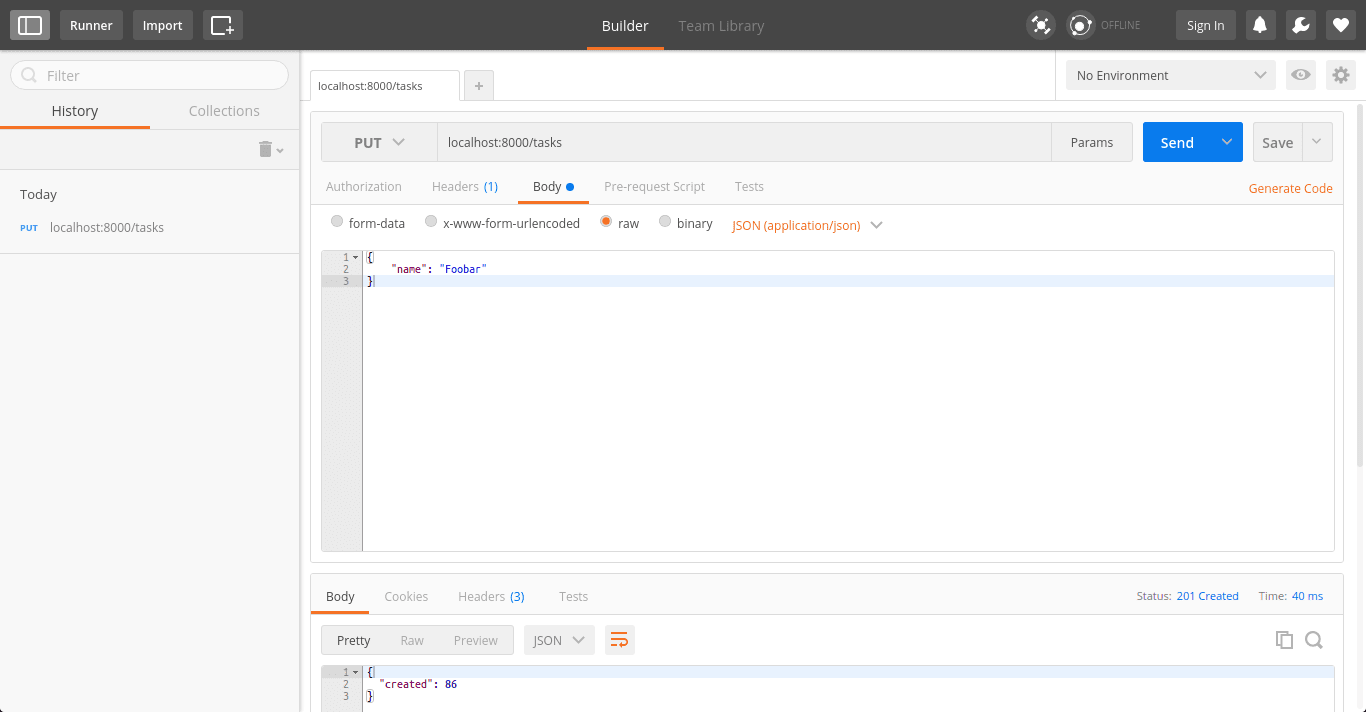Click the interceptor satellite icon
This screenshot has width=1366, height=712.
coord(1041,25)
